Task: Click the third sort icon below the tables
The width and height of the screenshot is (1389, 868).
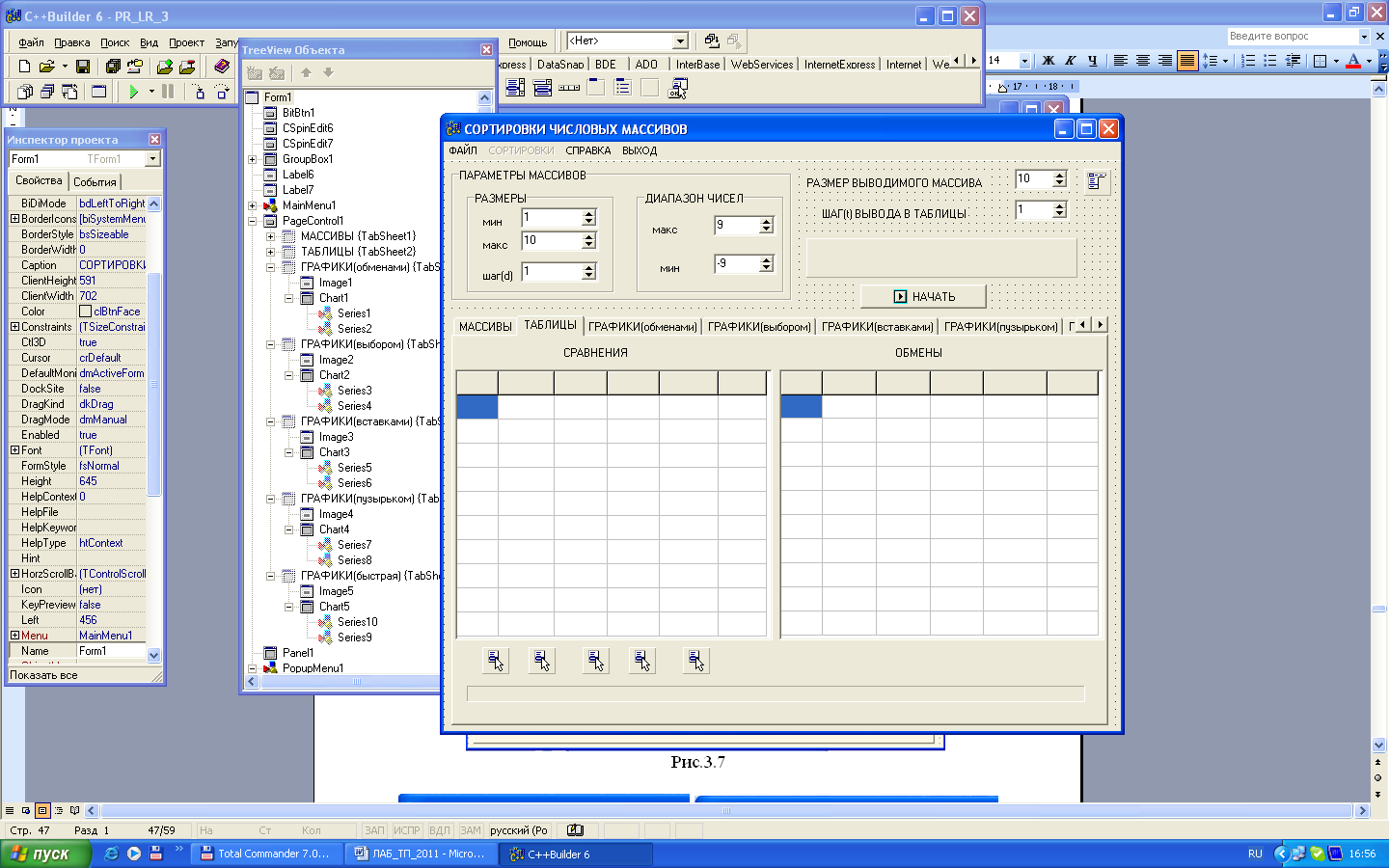Action: [x=596, y=661]
